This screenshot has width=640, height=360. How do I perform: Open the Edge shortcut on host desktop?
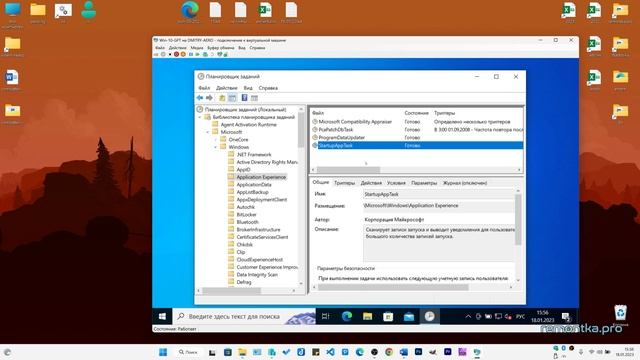pyautogui.click(x=190, y=12)
